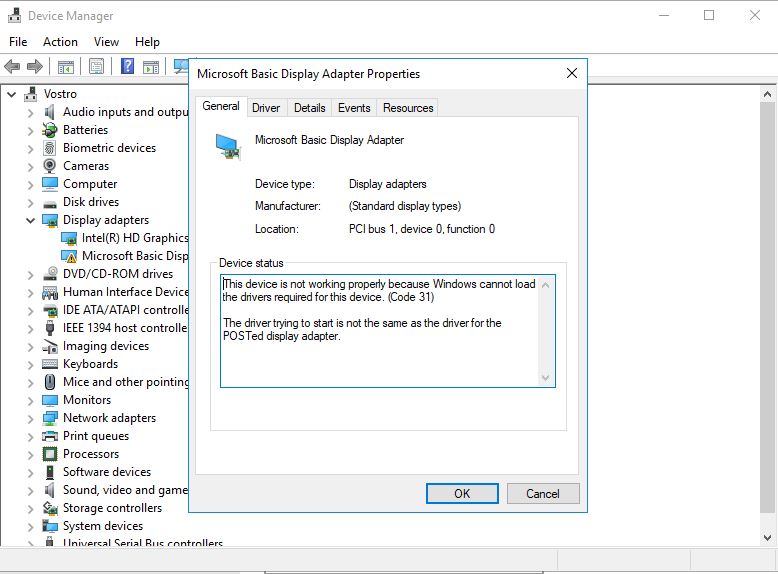Screen dimensions: 778x574
Task: Select IDE ATA/ATAPI controllers tree item
Action: (126, 310)
